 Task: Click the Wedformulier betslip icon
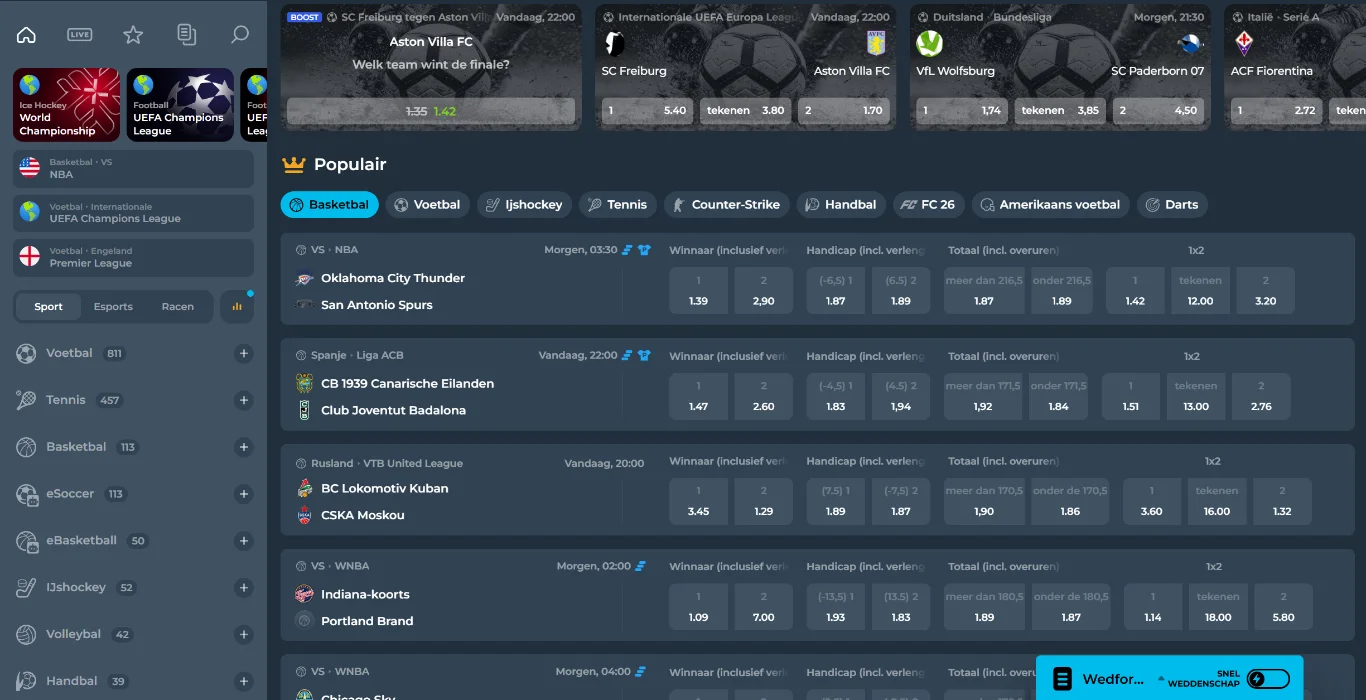pyautogui.click(x=1063, y=679)
